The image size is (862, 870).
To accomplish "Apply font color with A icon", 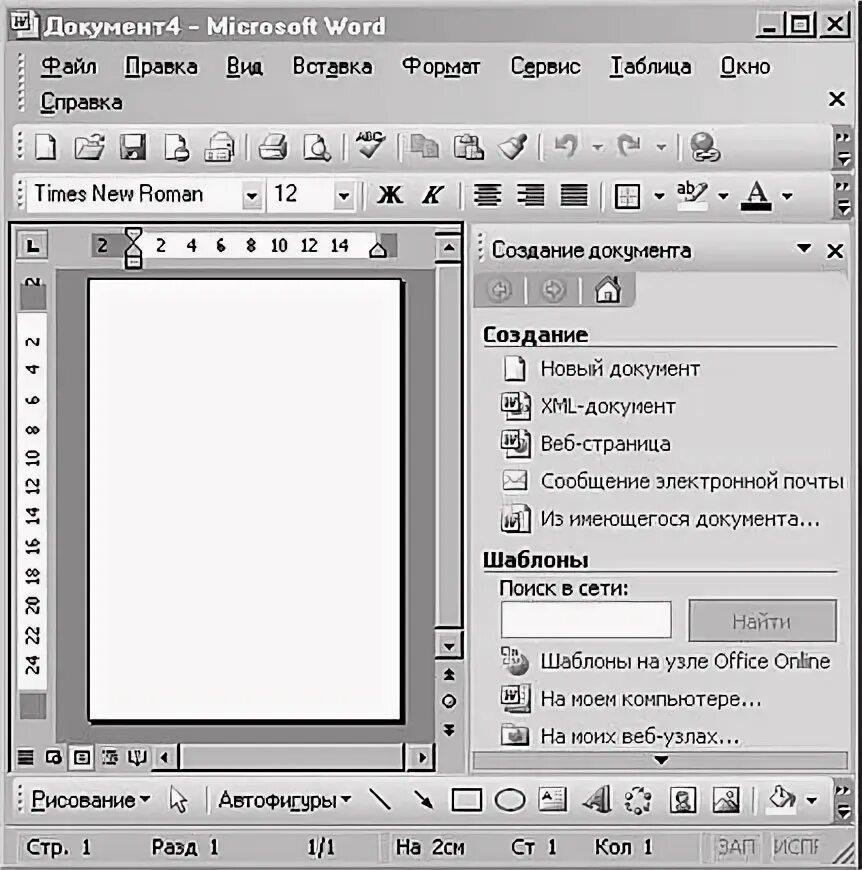I will pos(757,195).
